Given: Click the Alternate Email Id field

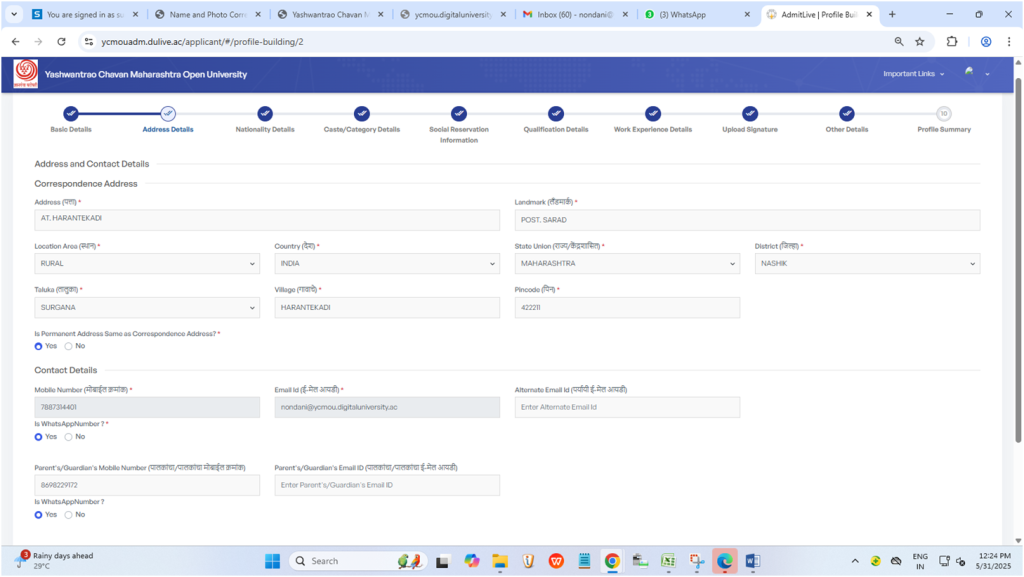Looking at the screenshot, I should (x=627, y=407).
